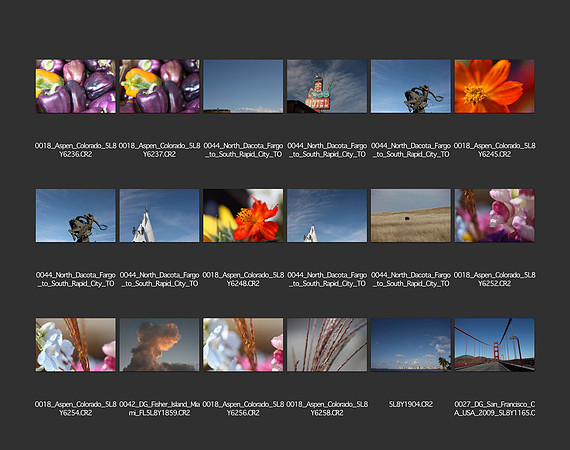Viewport: 570px width, 450px height.
Task: Select the close-up large white spire thumbnail
Action: 160,216
